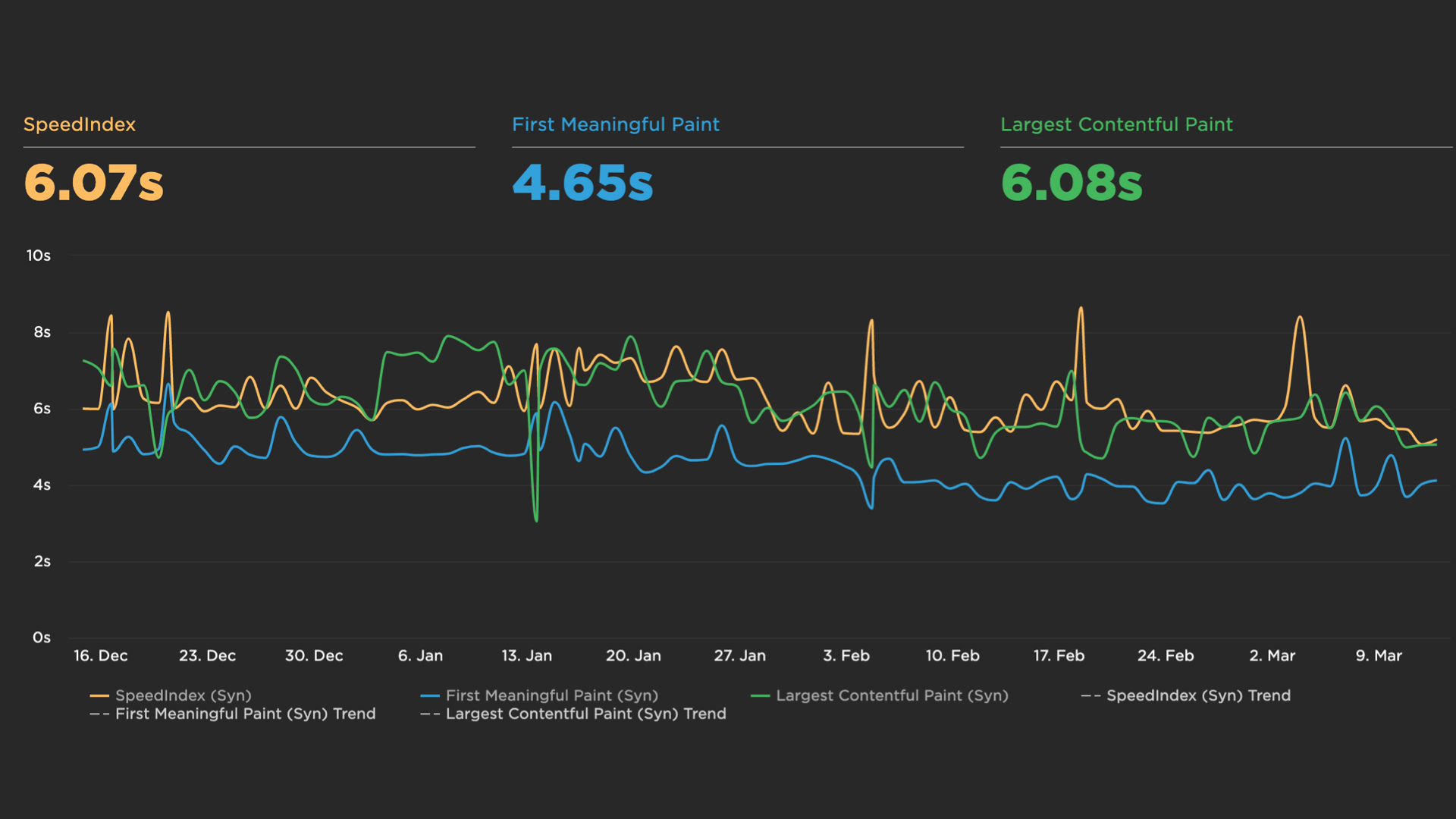Toggle First Meaningful Paint (Syn) Trend legend
The image size is (1456, 819).
(x=245, y=714)
